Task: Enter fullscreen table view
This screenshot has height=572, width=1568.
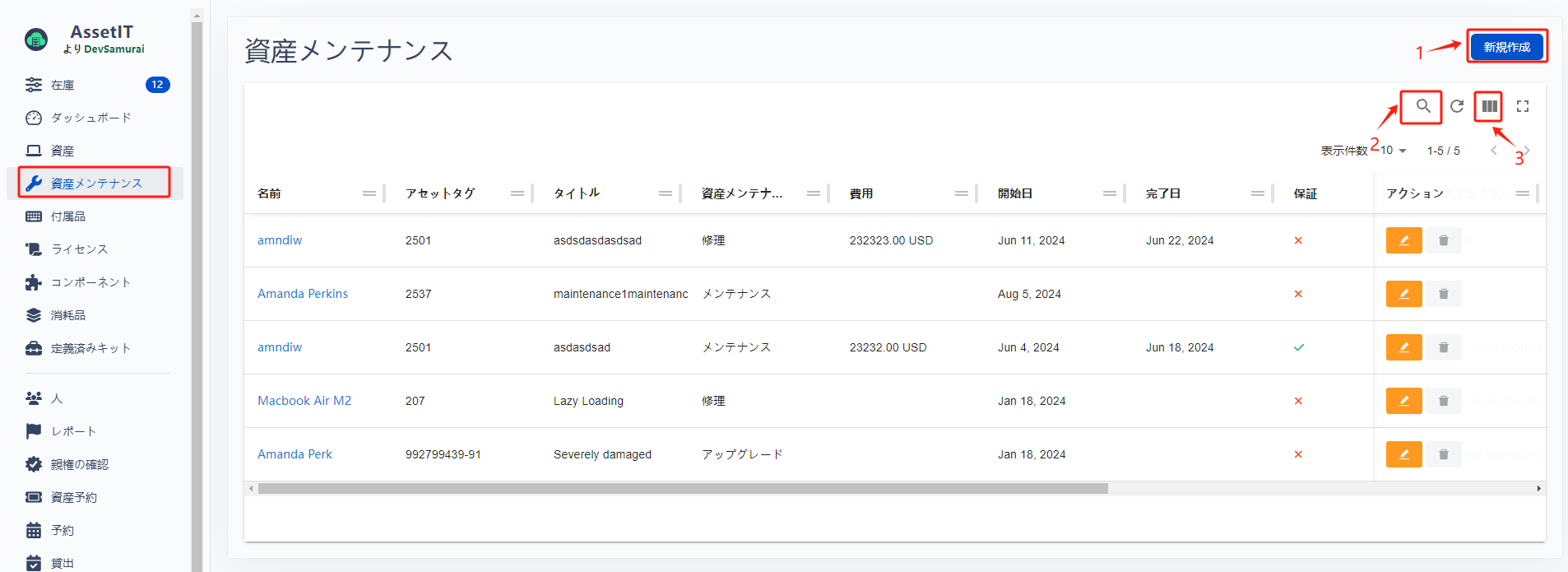Action: click(x=1523, y=106)
